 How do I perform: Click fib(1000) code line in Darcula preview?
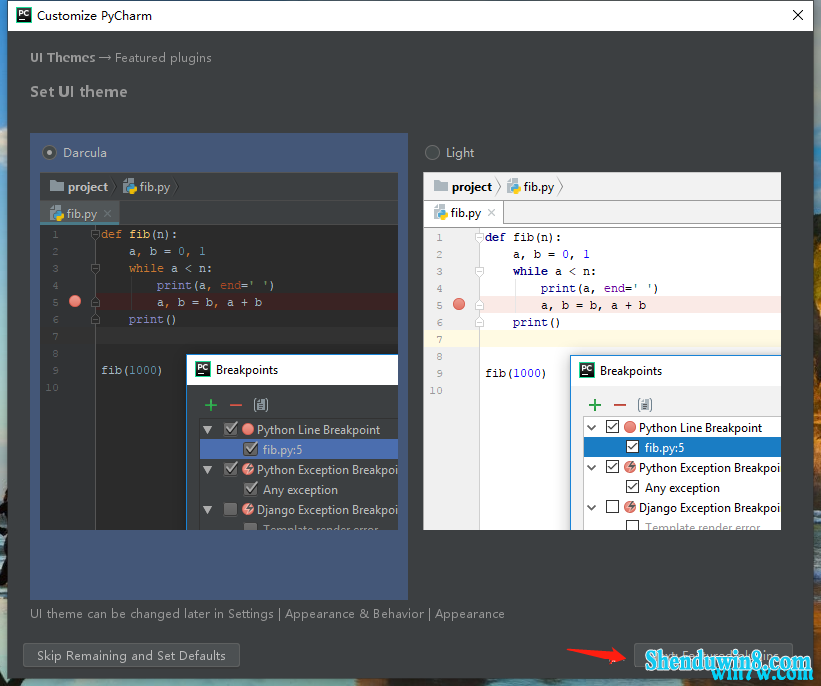tap(131, 370)
